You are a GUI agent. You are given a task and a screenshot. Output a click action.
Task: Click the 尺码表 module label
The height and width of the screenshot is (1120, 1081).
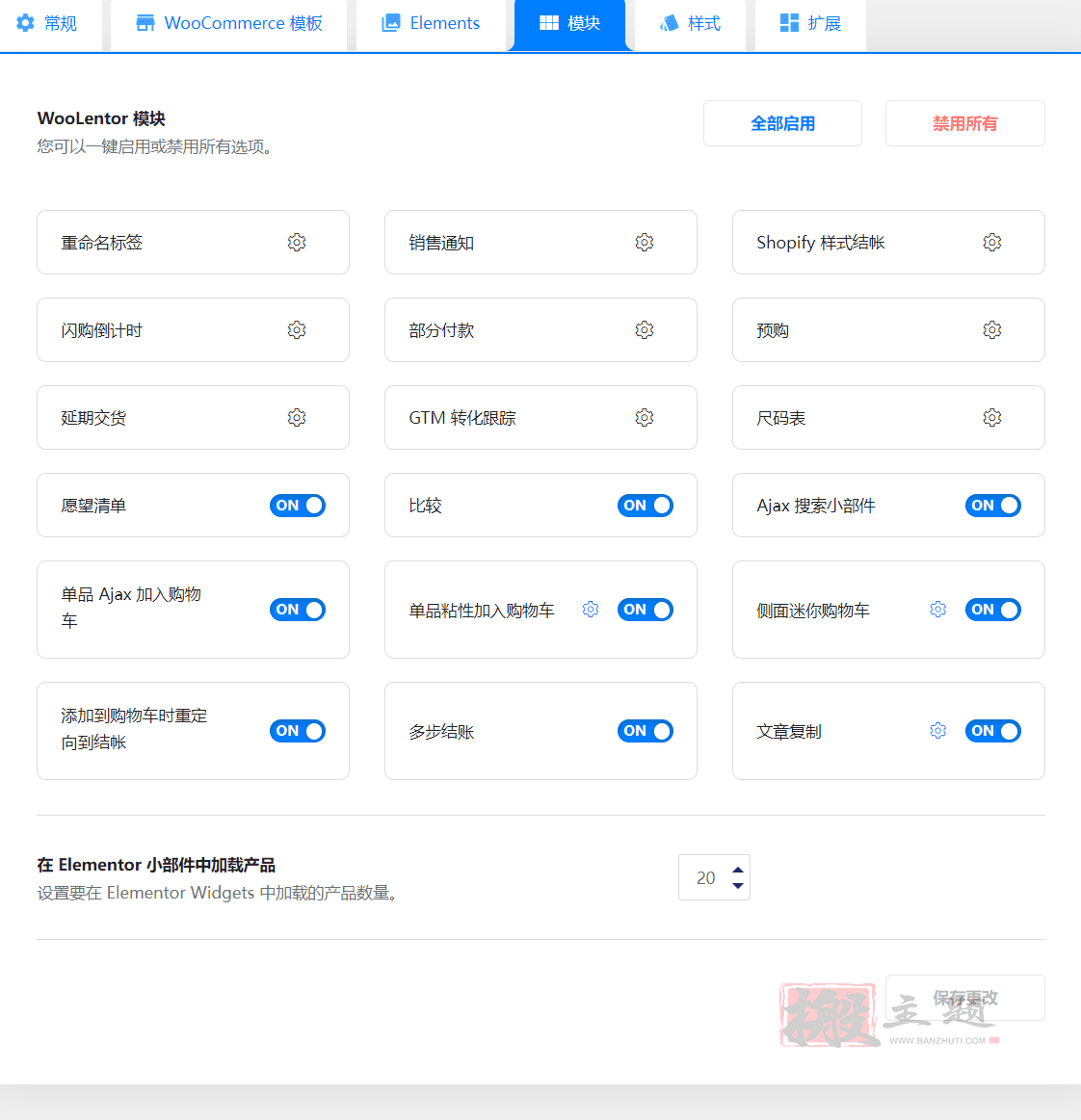click(x=781, y=418)
